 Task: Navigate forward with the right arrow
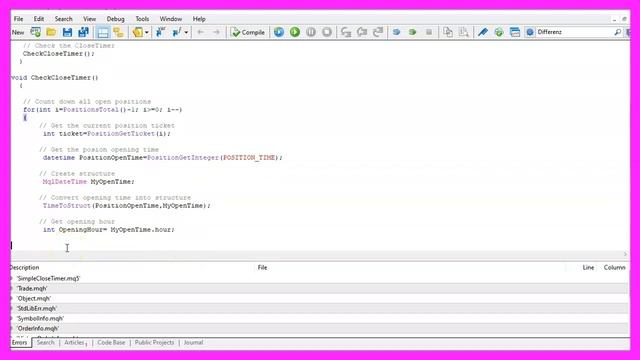[216, 32]
